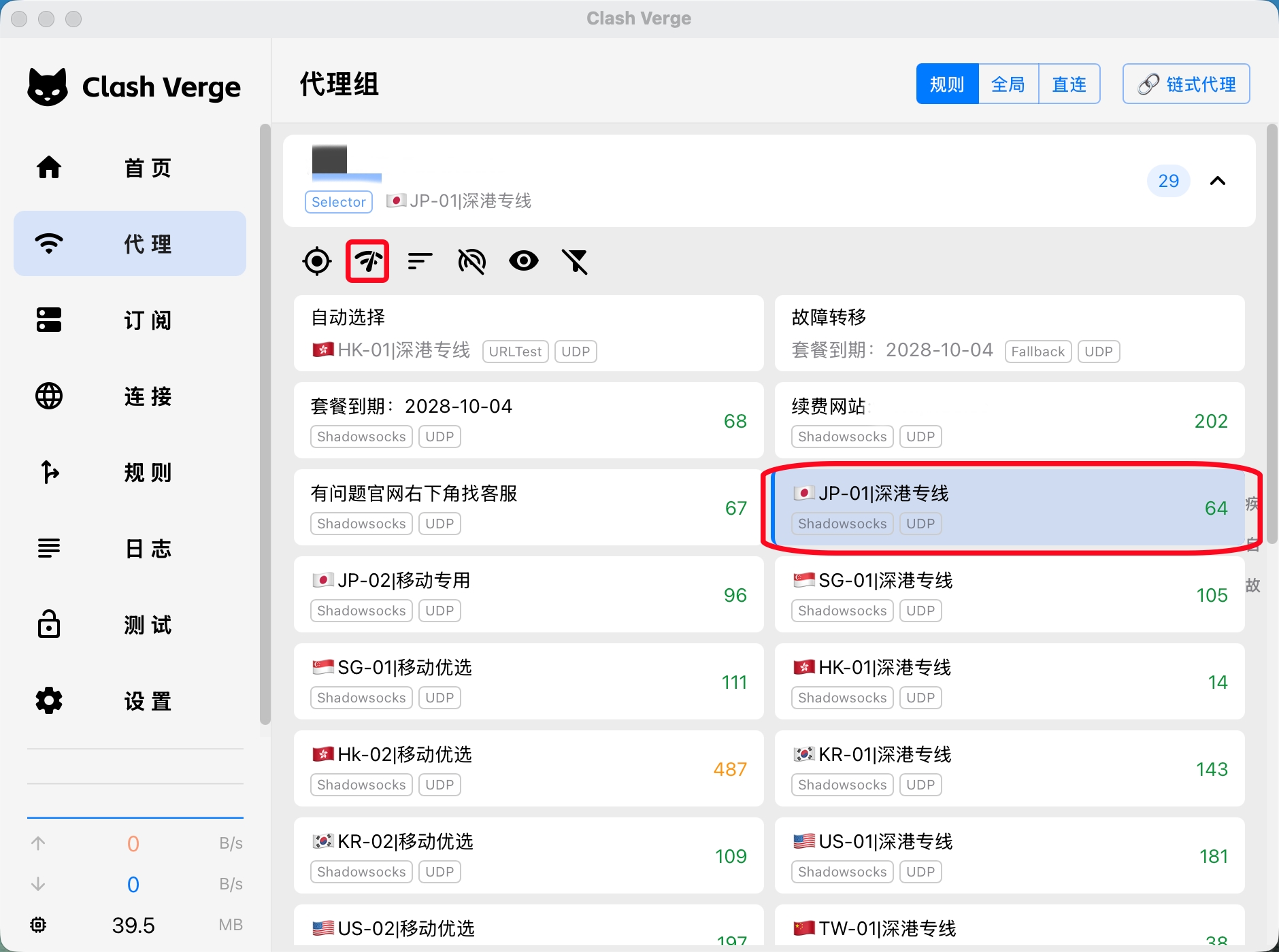This screenshot has height=952, width=1279.
Task: Collapse the proxy group with chevron arrow
Action: click(1217, 181)
